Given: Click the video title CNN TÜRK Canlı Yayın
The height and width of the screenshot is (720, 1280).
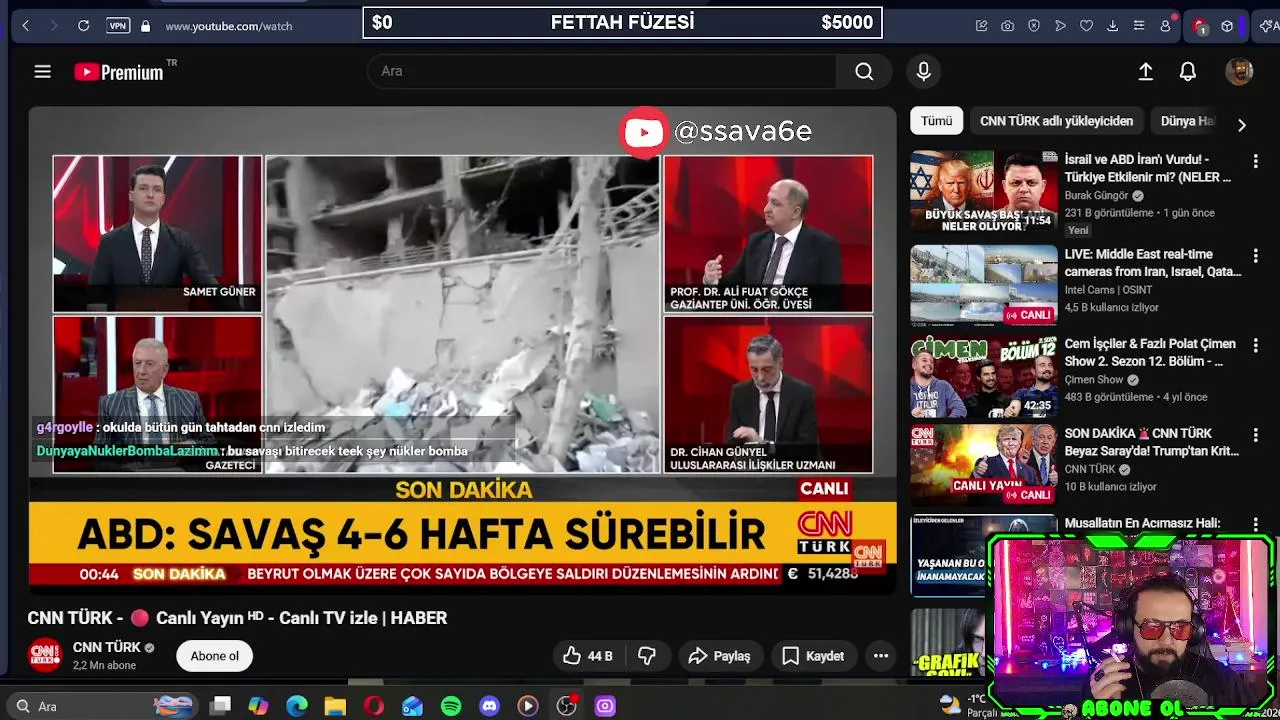Looking at the screenshot, I should click(237, 618).
